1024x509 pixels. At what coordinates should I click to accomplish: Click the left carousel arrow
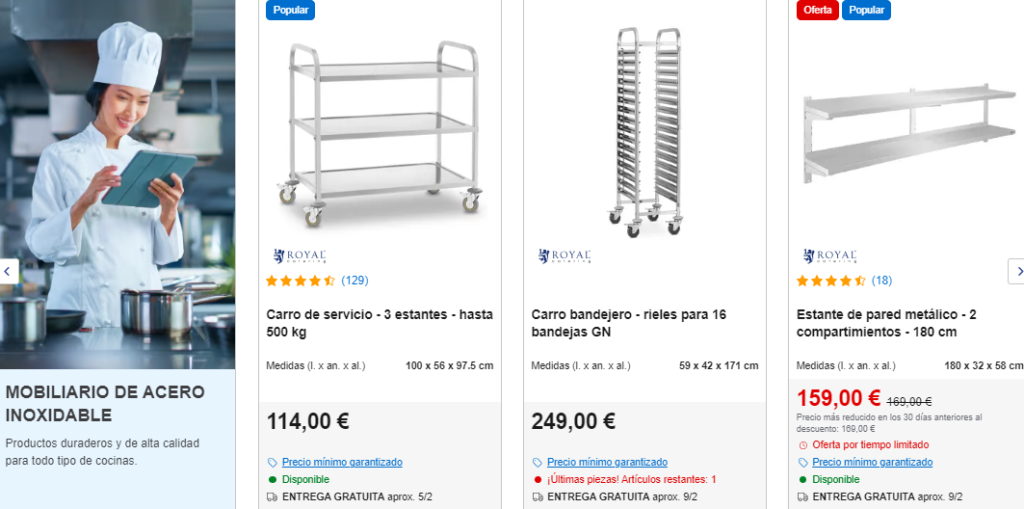(8, 271)
